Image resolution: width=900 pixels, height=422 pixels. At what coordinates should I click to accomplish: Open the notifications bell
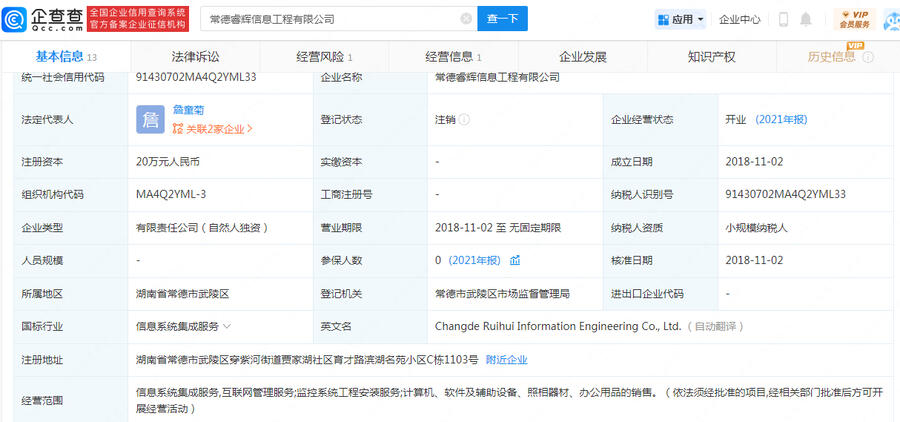[x=806, y=19]
